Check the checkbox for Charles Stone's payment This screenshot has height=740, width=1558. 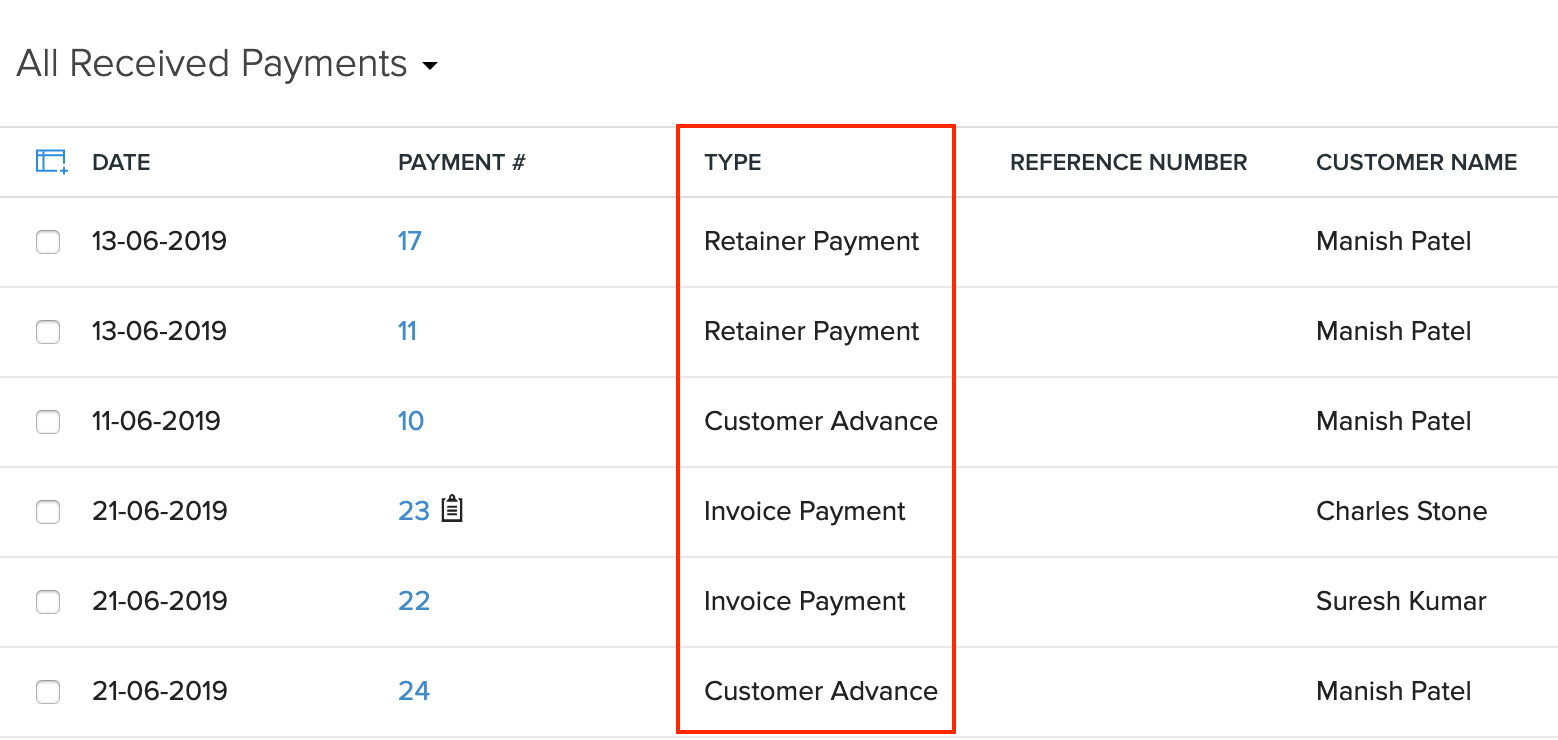click(48, 511)
